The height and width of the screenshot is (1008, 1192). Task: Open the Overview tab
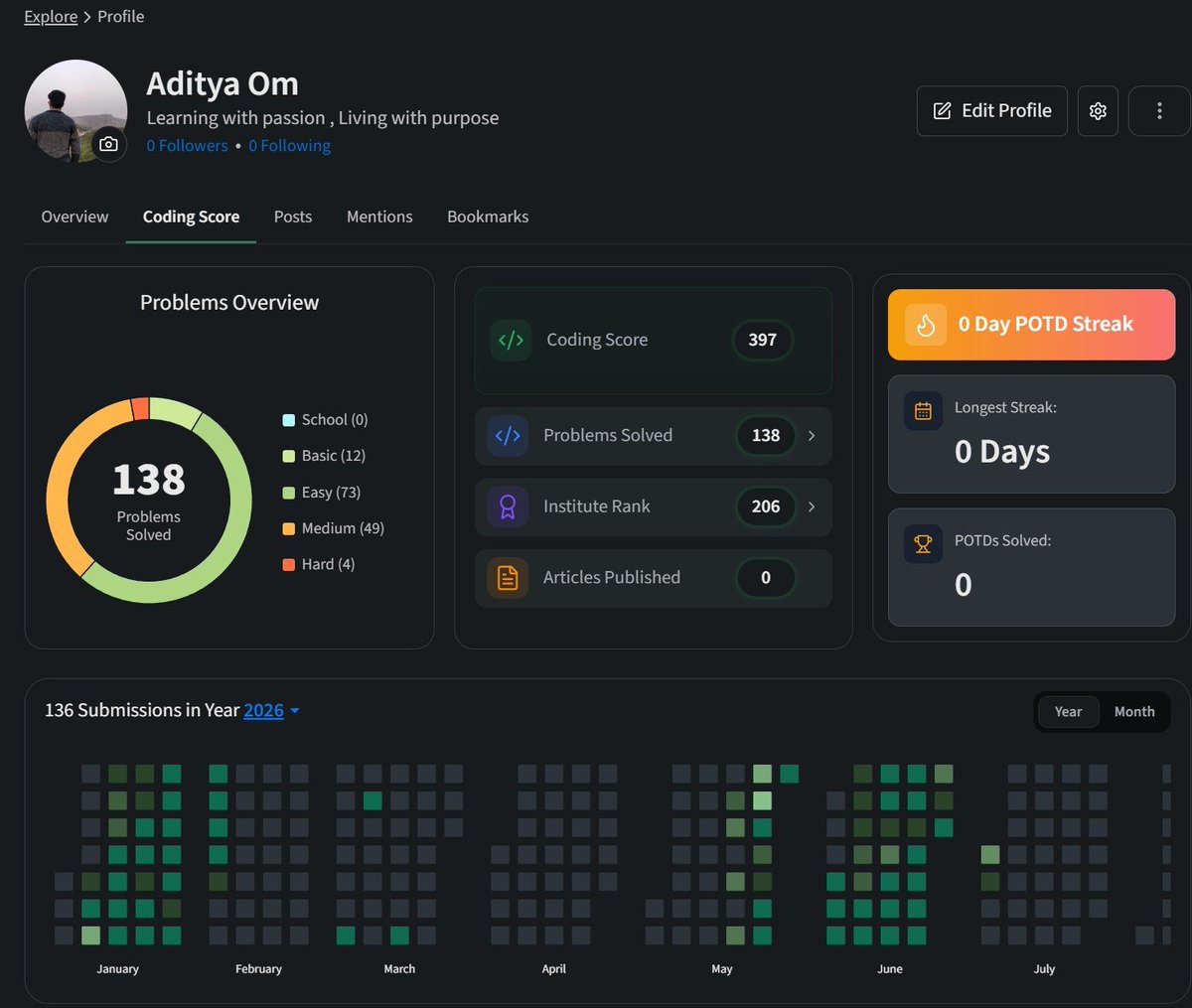click(x=74, y=216)
